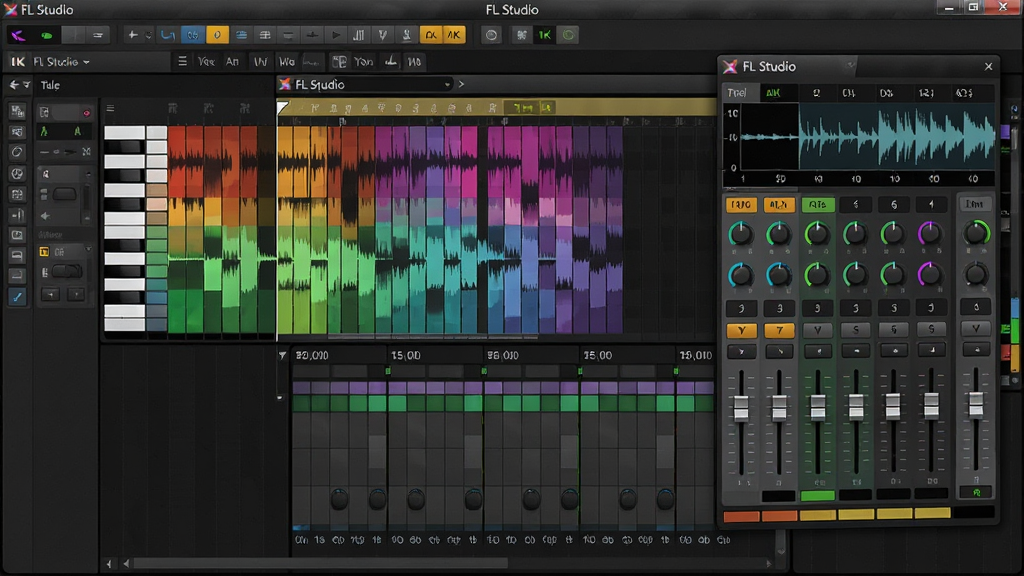Select the blue brush tool in left sidebar

[18, 297]
